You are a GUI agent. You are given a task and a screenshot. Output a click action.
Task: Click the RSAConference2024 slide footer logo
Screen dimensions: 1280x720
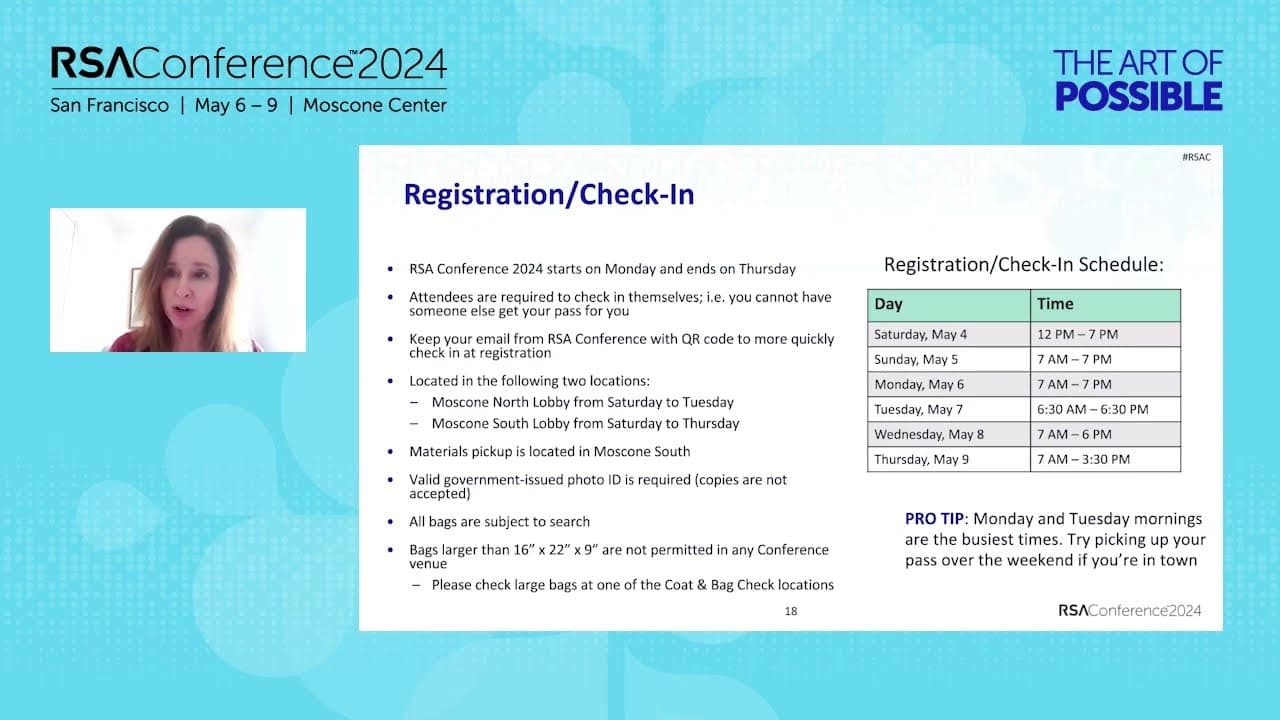[x=1130, y=610]
